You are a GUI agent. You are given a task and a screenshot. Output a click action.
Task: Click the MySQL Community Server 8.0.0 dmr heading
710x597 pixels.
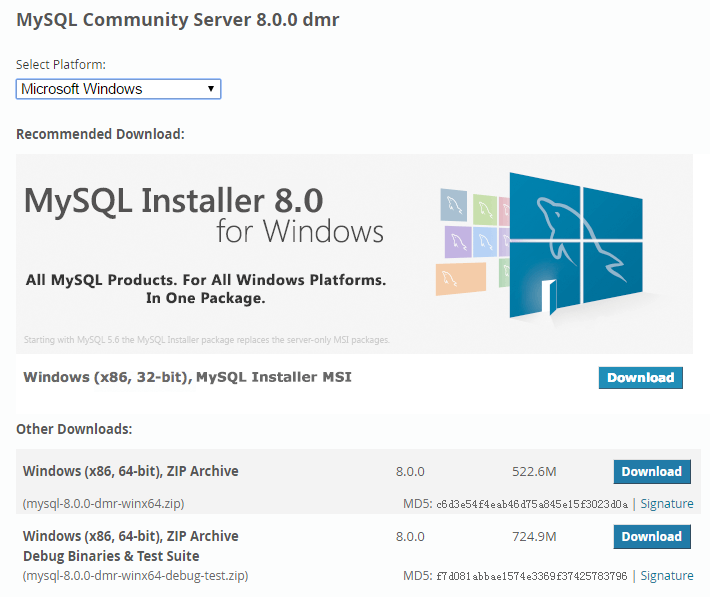pos(178,20)
